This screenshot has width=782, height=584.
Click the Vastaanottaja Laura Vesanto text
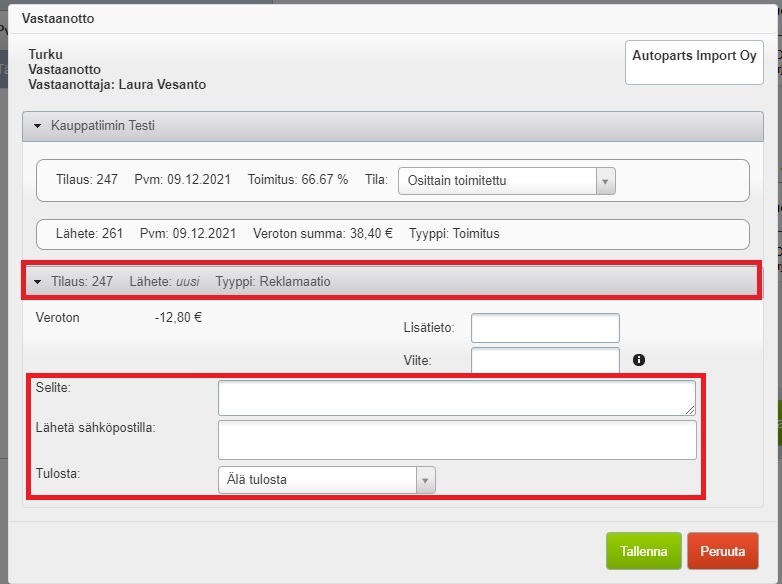click(117, 85)
